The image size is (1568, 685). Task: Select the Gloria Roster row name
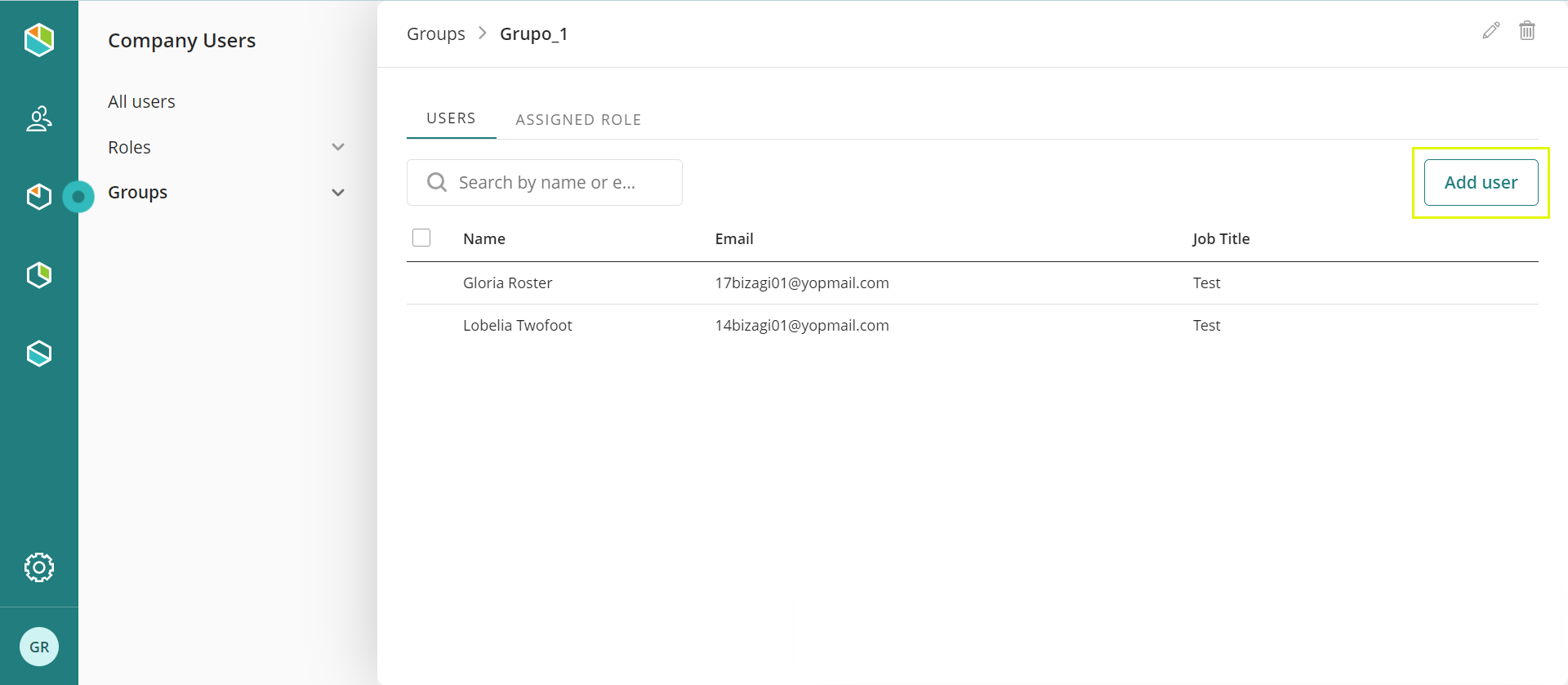click(x=507, y=282)
